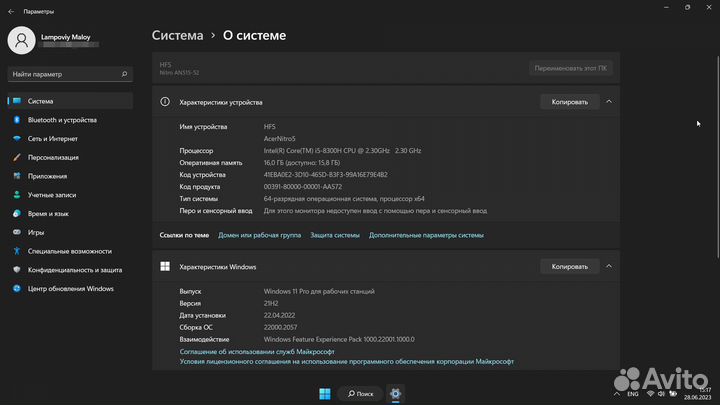Click the Центр обновления Windows icon
720x405 pixels.
pyautogui.click(x=17, y=289)
